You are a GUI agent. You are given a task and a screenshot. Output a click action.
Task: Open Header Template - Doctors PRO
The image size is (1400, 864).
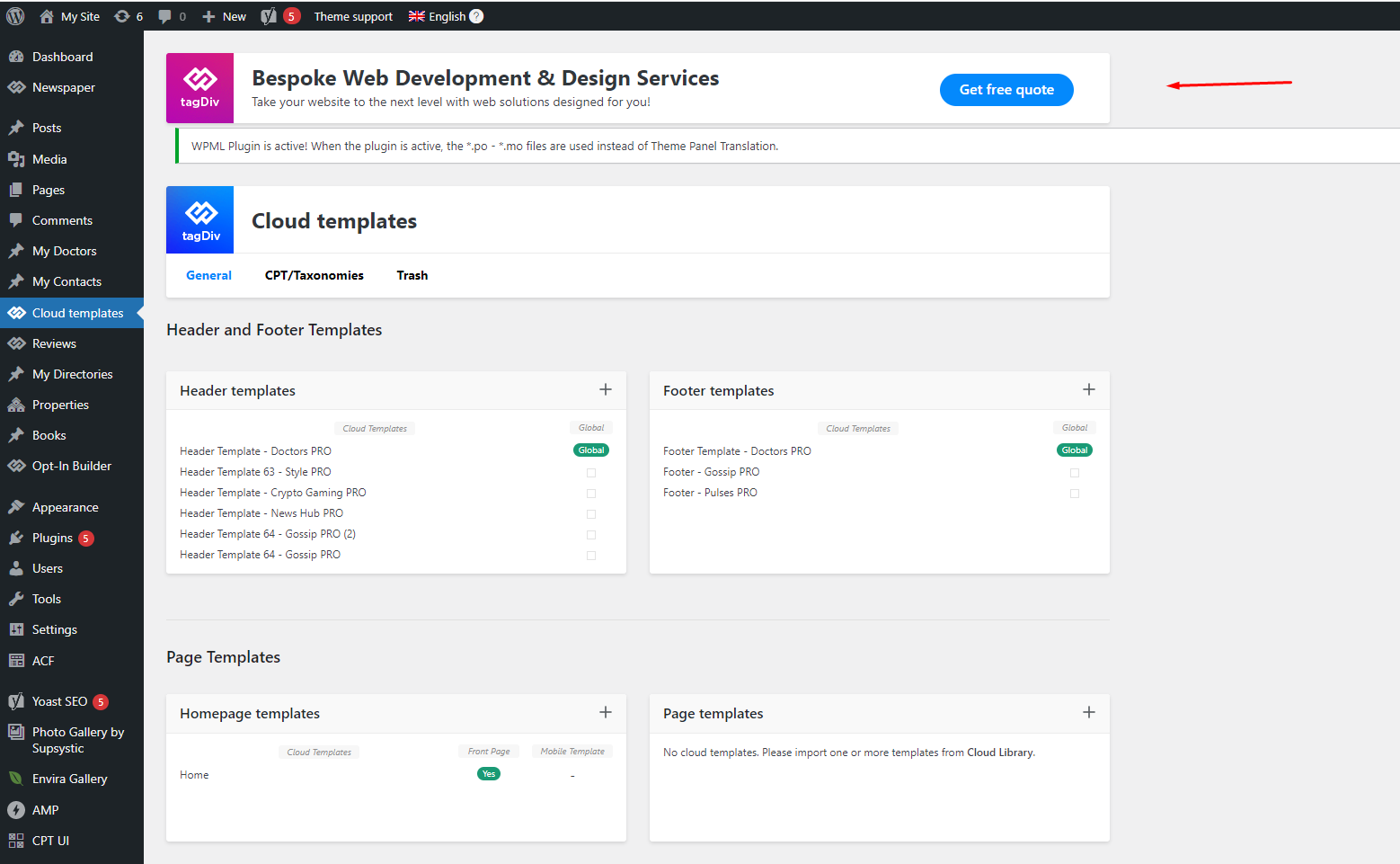click(255, 451)
